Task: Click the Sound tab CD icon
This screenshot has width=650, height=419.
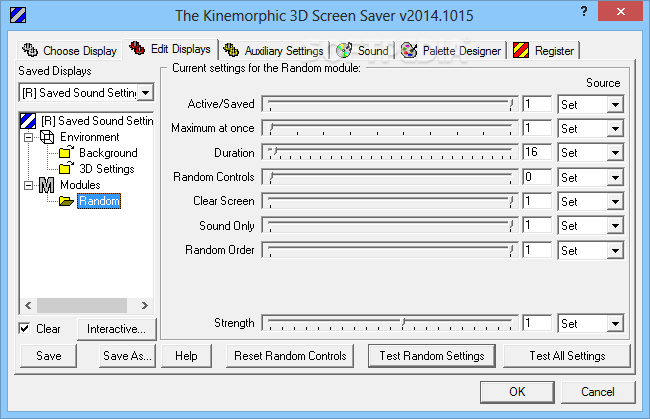Action: [344, 50]
